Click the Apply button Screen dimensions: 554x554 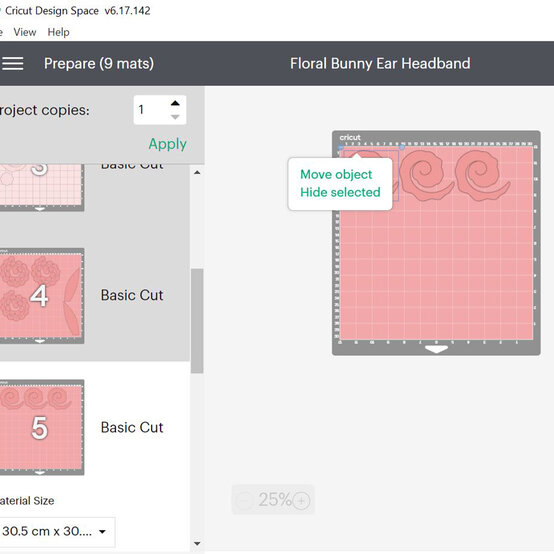167,144
